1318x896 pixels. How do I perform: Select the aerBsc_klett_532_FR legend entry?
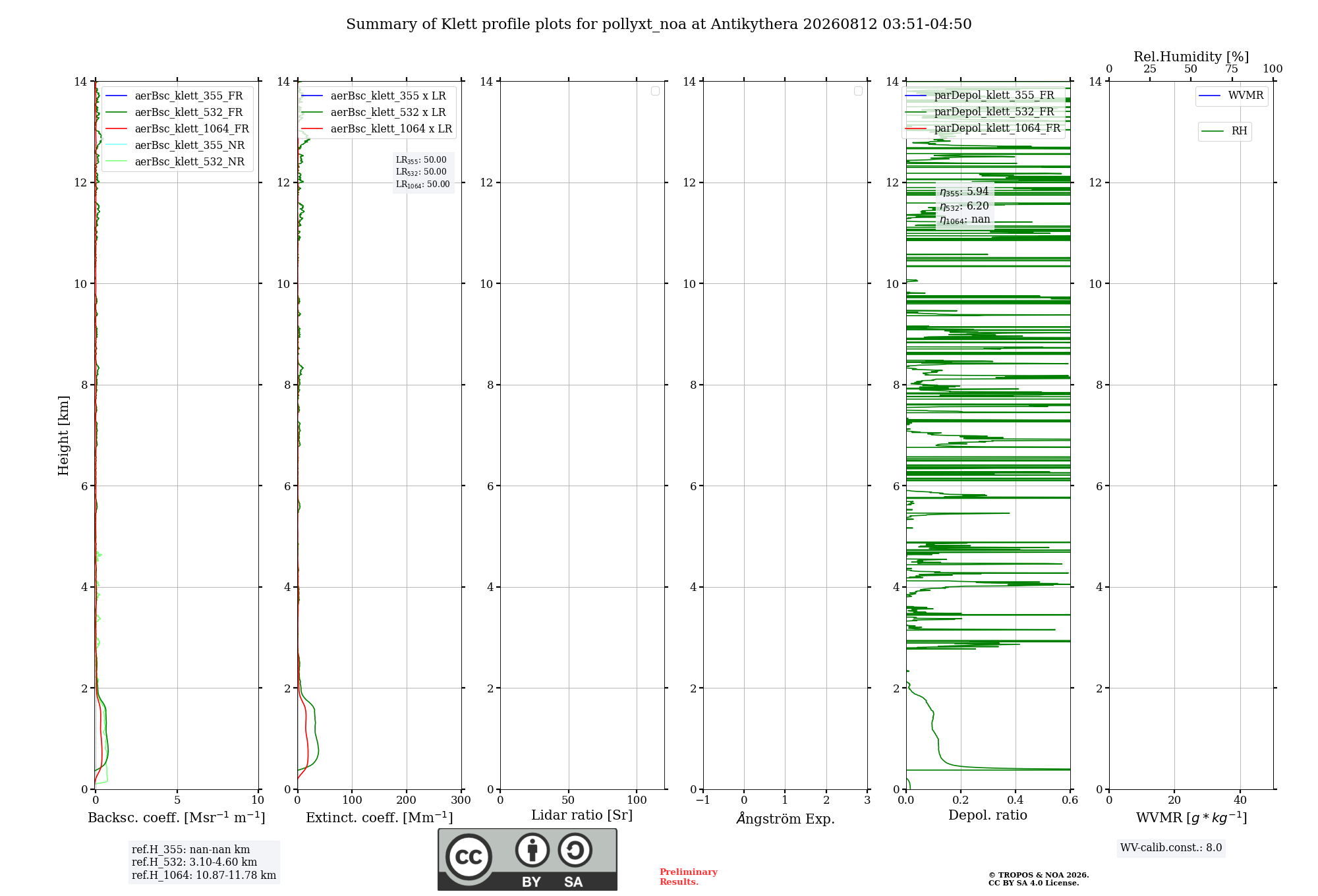175,112
